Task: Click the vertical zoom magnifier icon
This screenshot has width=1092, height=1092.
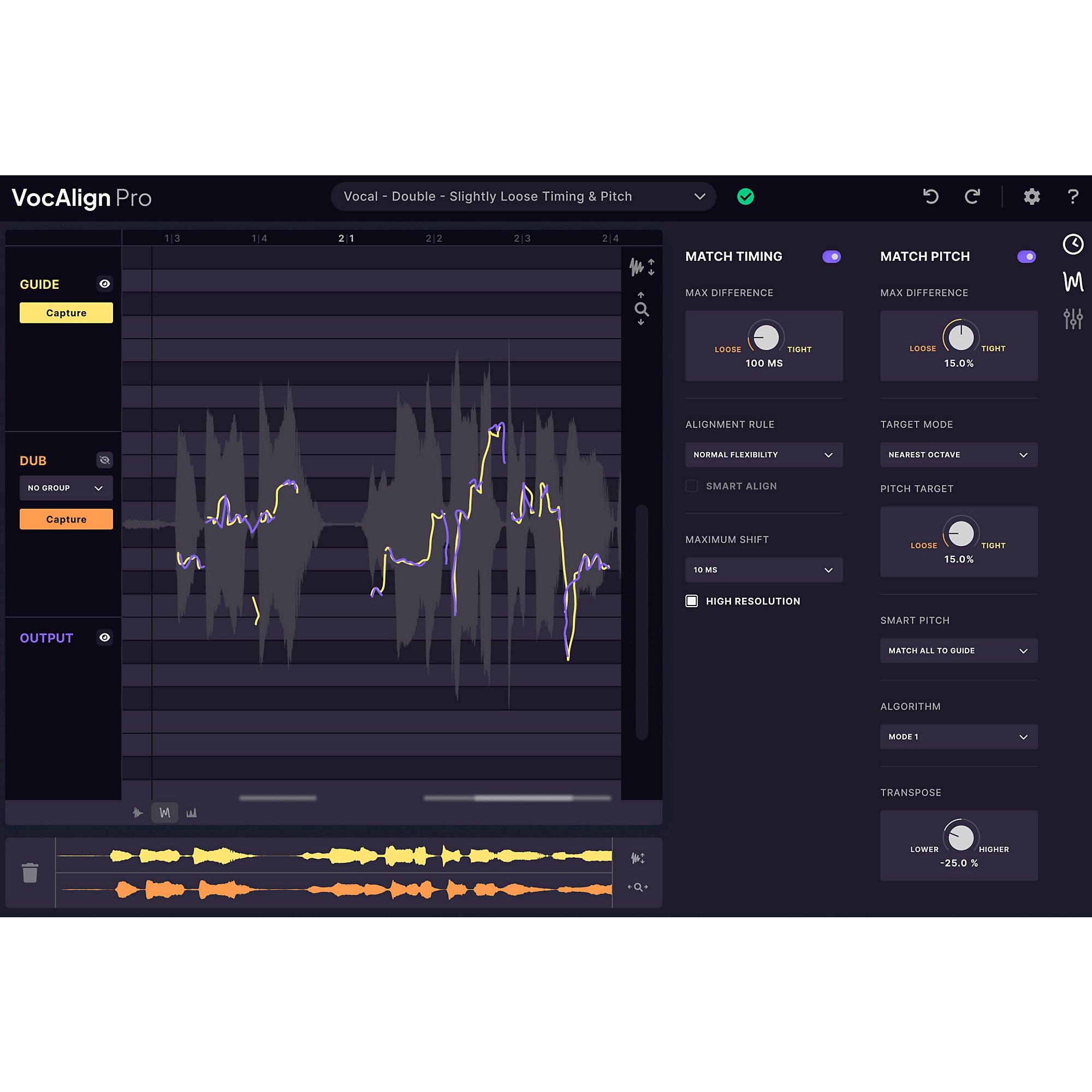Action: [641, 309]
